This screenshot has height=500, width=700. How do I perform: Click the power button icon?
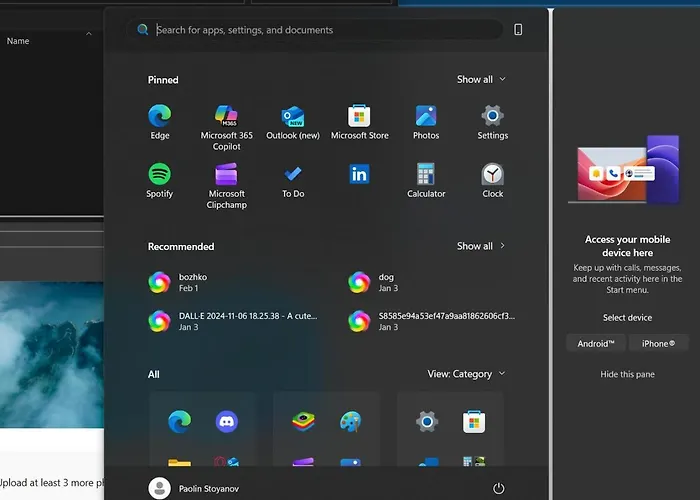point(498,488)
